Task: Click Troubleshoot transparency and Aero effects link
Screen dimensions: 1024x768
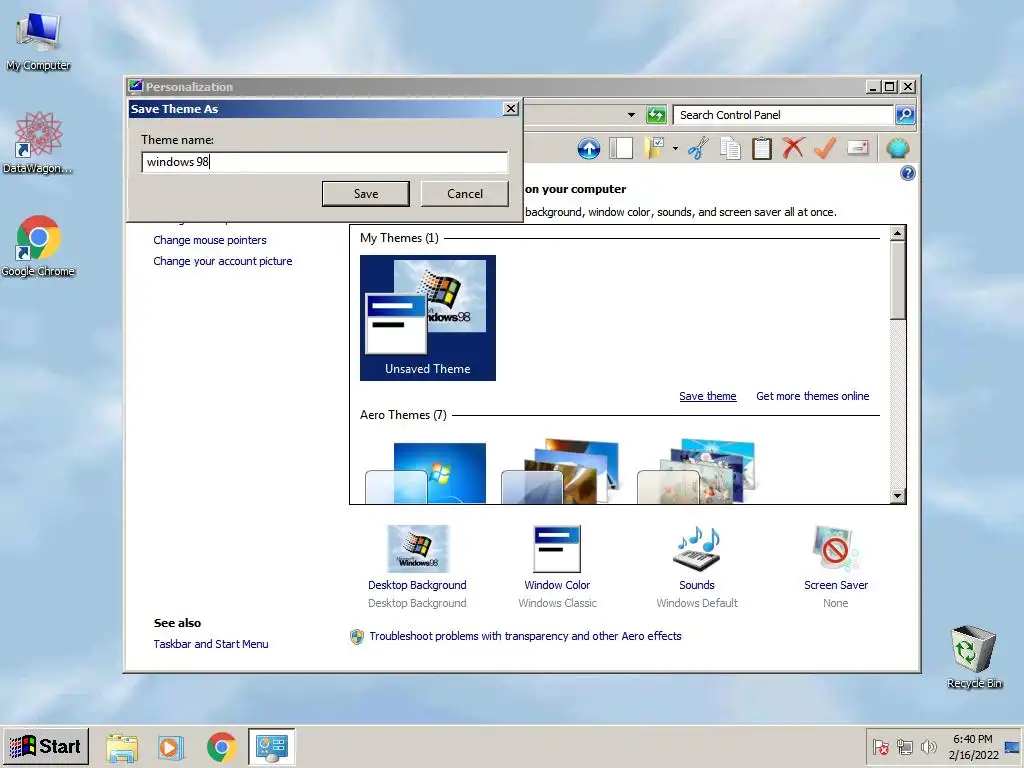Action: tap(525, 636)
